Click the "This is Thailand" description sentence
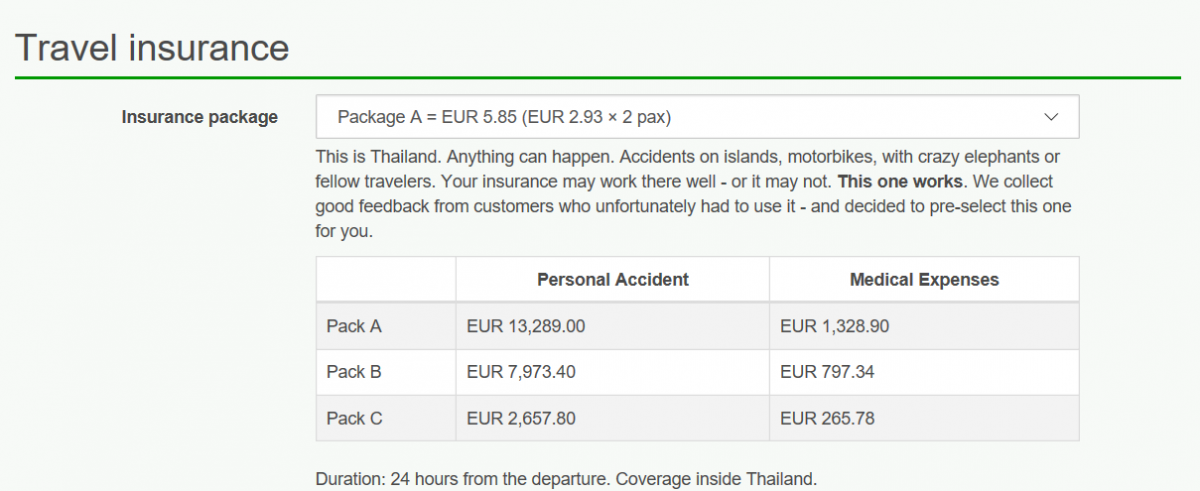This screenshot has height=491, width=1200. point(378,158)
